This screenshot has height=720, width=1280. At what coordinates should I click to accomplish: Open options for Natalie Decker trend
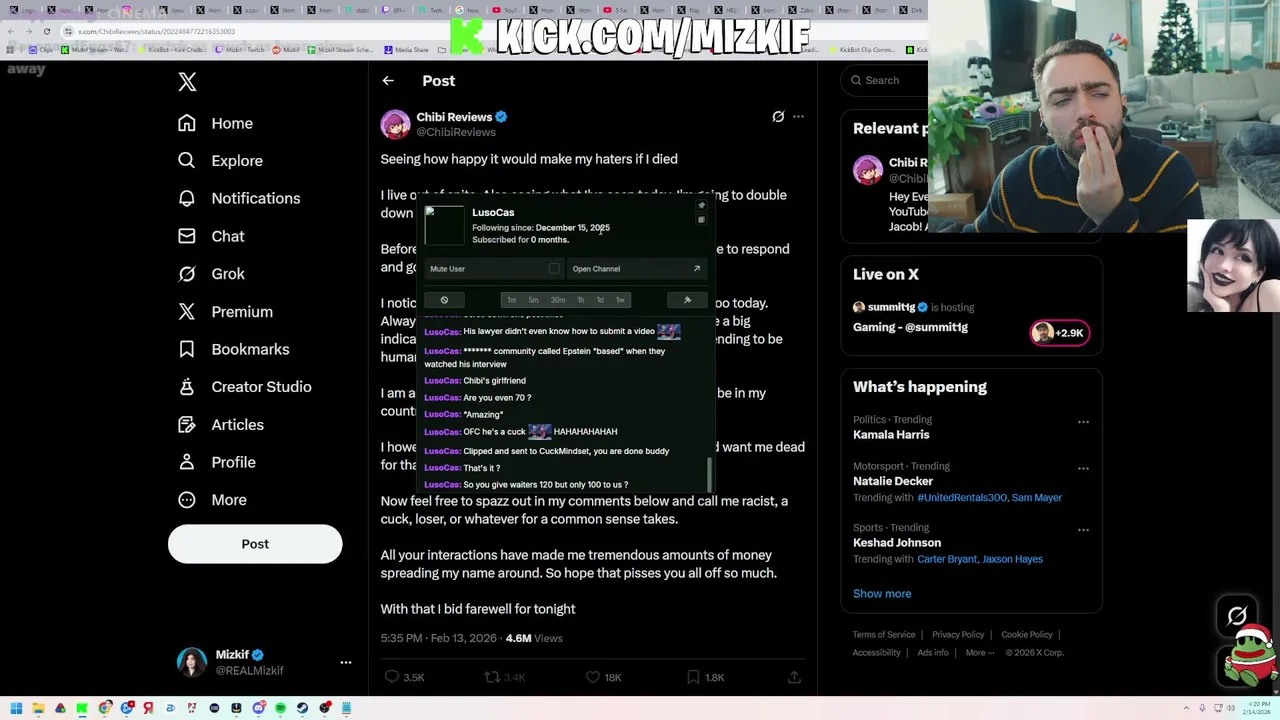click(x=1083, y=468)
